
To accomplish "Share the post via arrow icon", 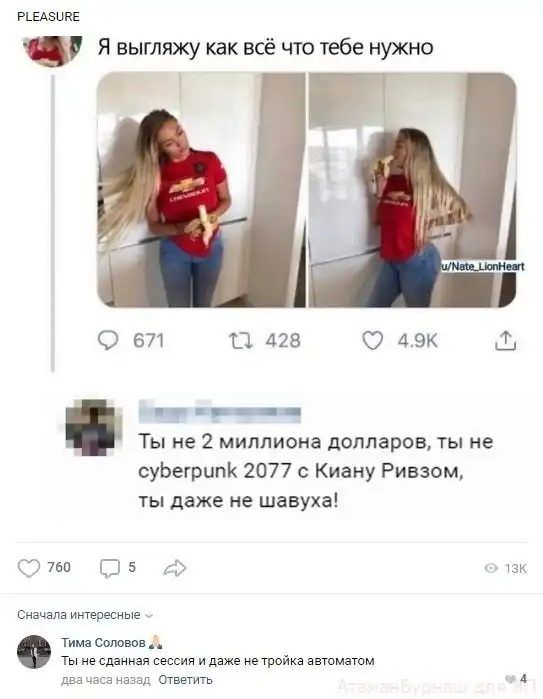I will [175, 568].
